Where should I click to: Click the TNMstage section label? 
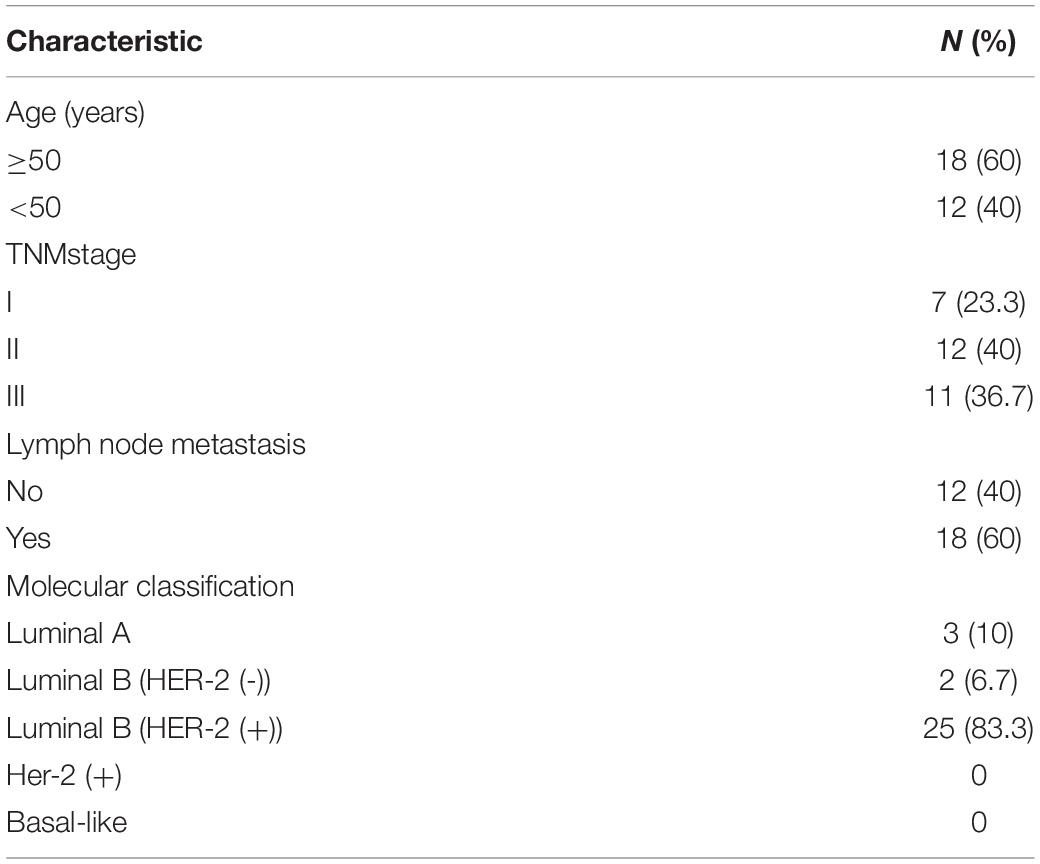[x=71, y=255]
